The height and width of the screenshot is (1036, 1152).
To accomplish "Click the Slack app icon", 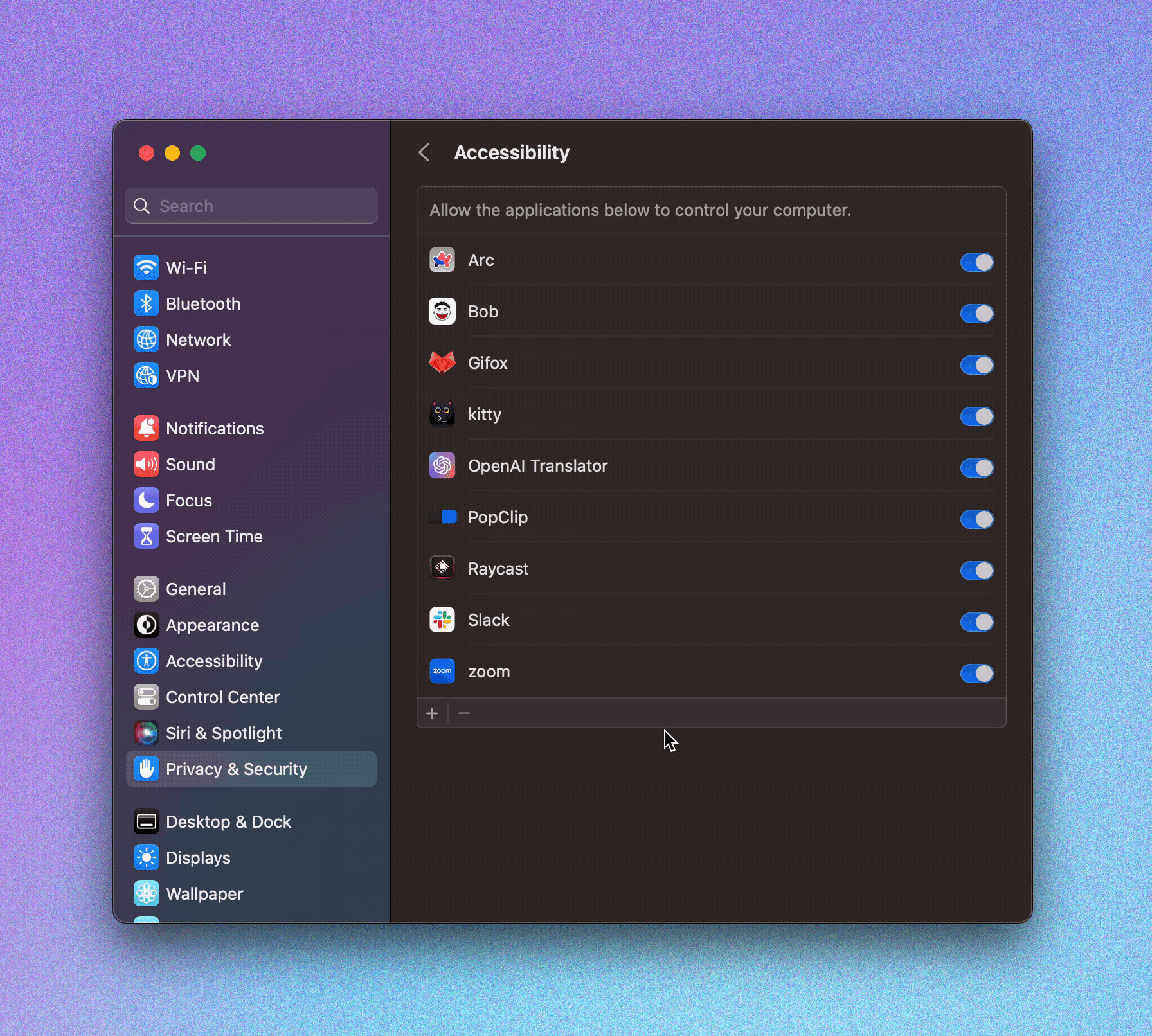I will 442,620.
